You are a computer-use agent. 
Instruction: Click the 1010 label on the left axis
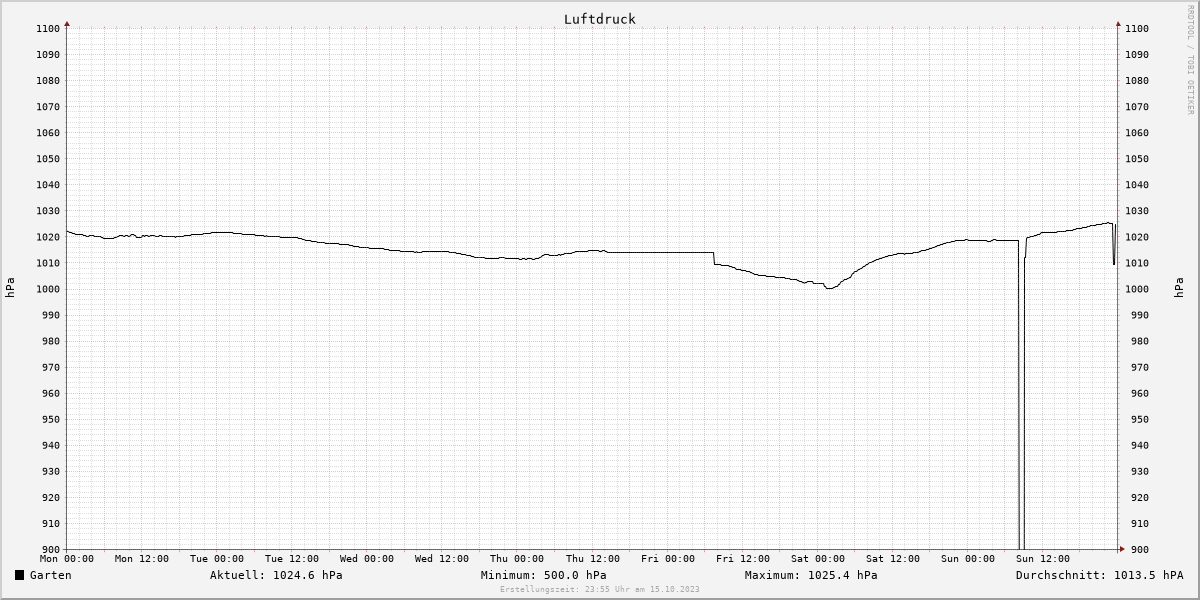coord(49,263)
